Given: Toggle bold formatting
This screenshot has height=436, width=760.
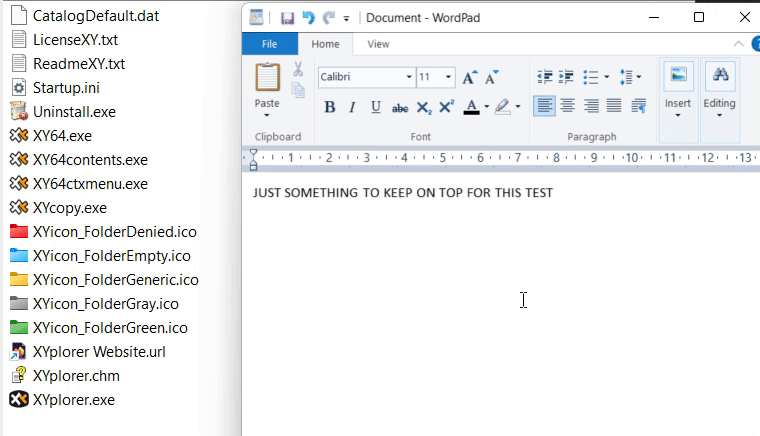Looking at the screenshot, I should coord(330,107).
